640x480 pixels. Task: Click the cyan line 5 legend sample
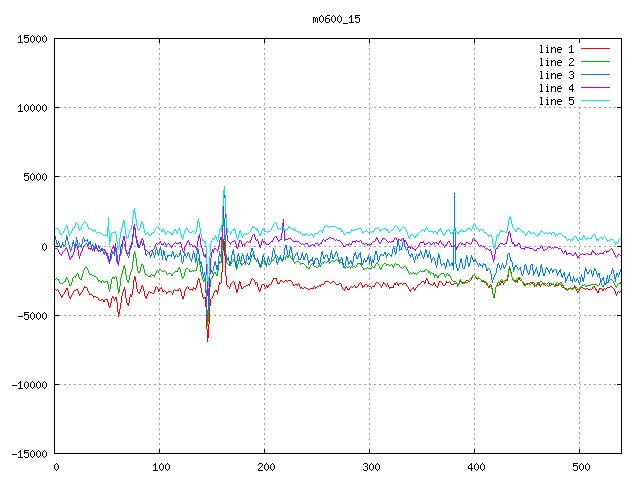coord(595,101)
